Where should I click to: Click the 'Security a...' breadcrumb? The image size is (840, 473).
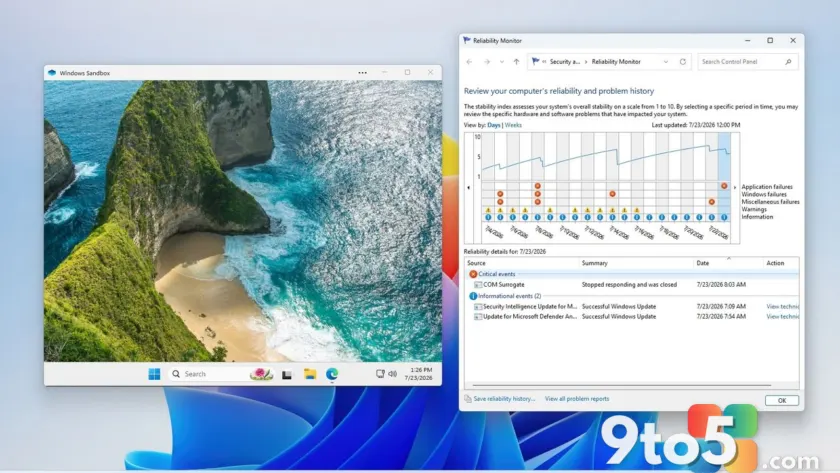click(x=565, y=62)
